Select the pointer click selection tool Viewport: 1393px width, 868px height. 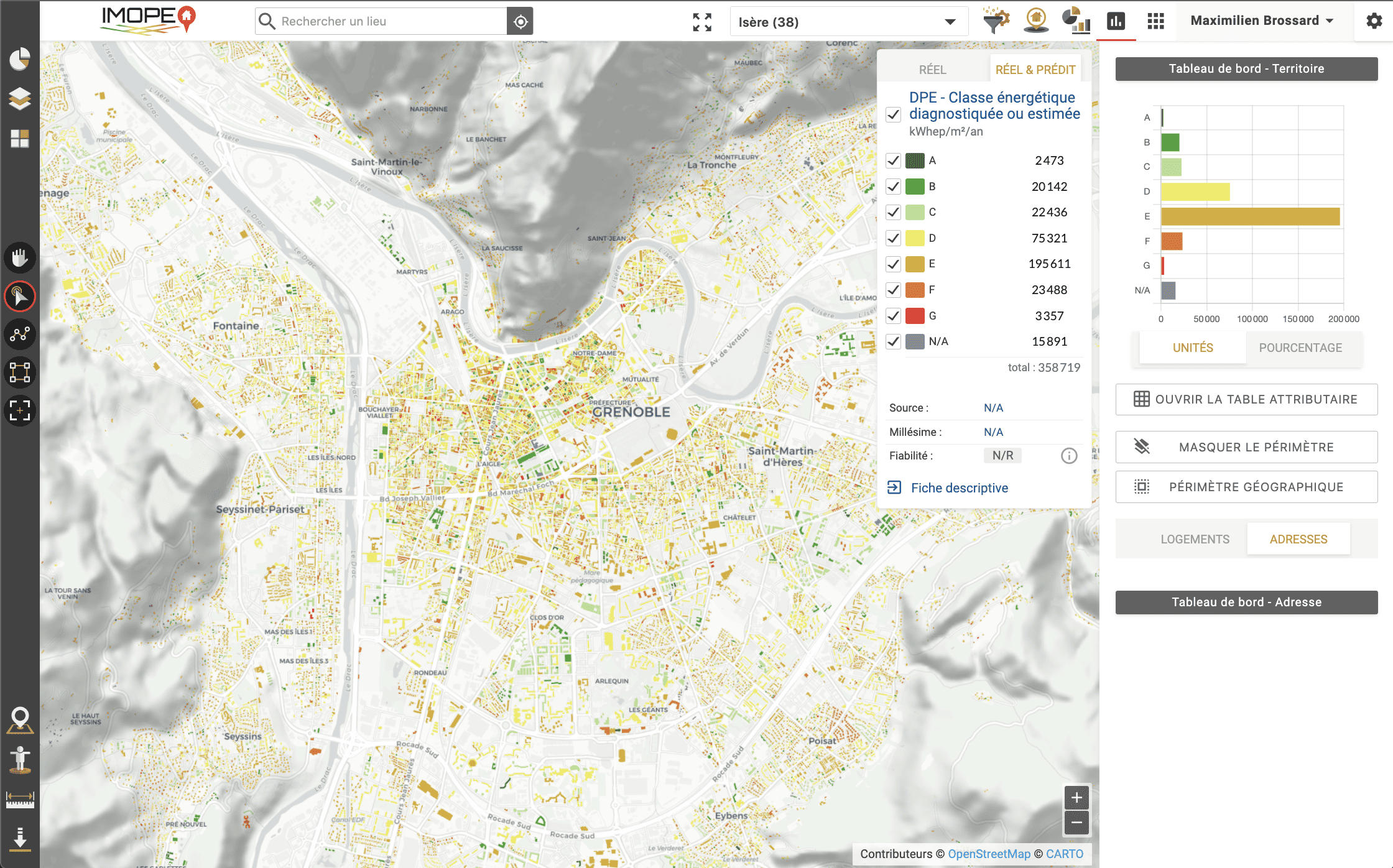pyautogui.click(x=20, y=296)
